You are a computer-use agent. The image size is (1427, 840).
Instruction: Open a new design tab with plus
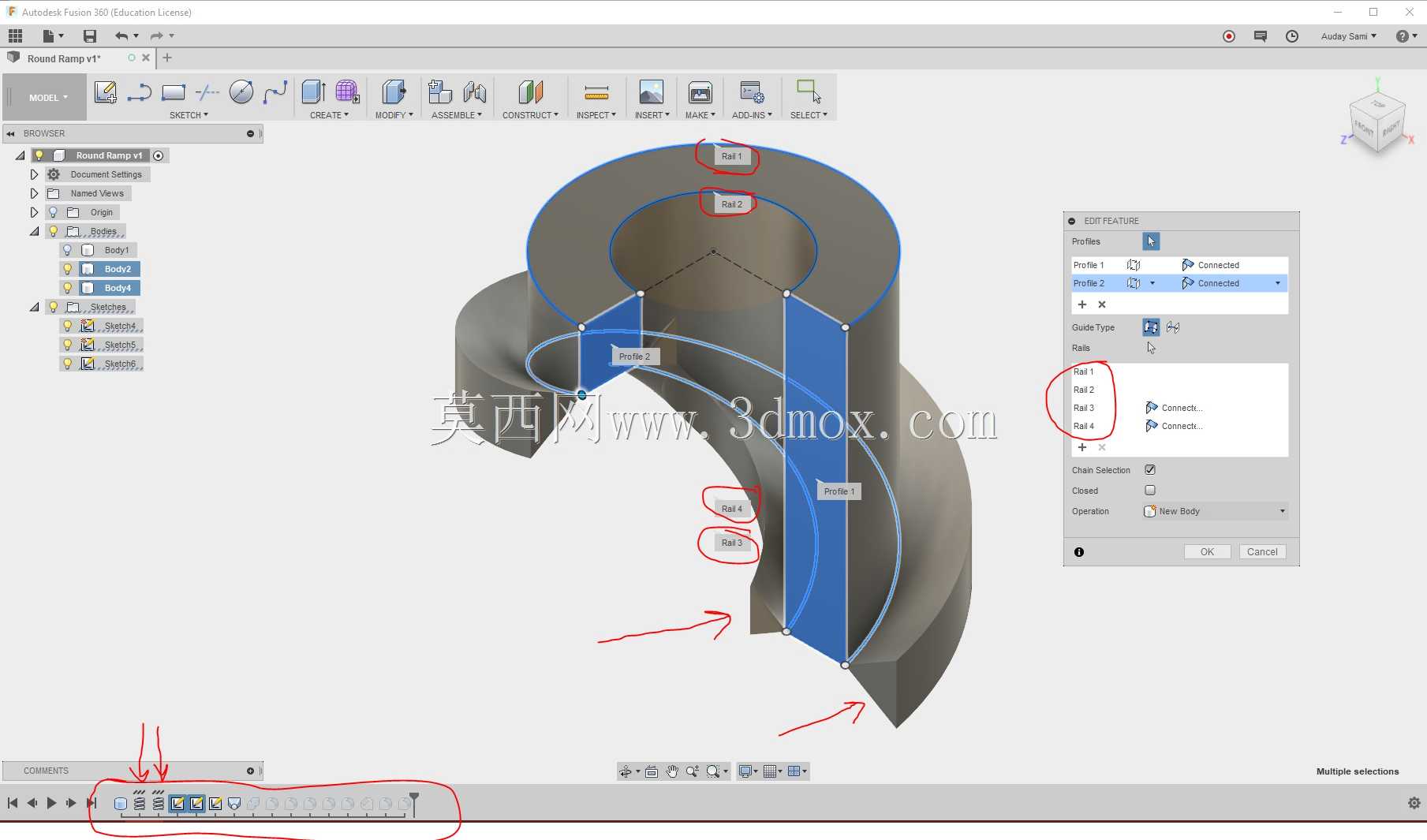pyautogui.click(x=167, y=58)
